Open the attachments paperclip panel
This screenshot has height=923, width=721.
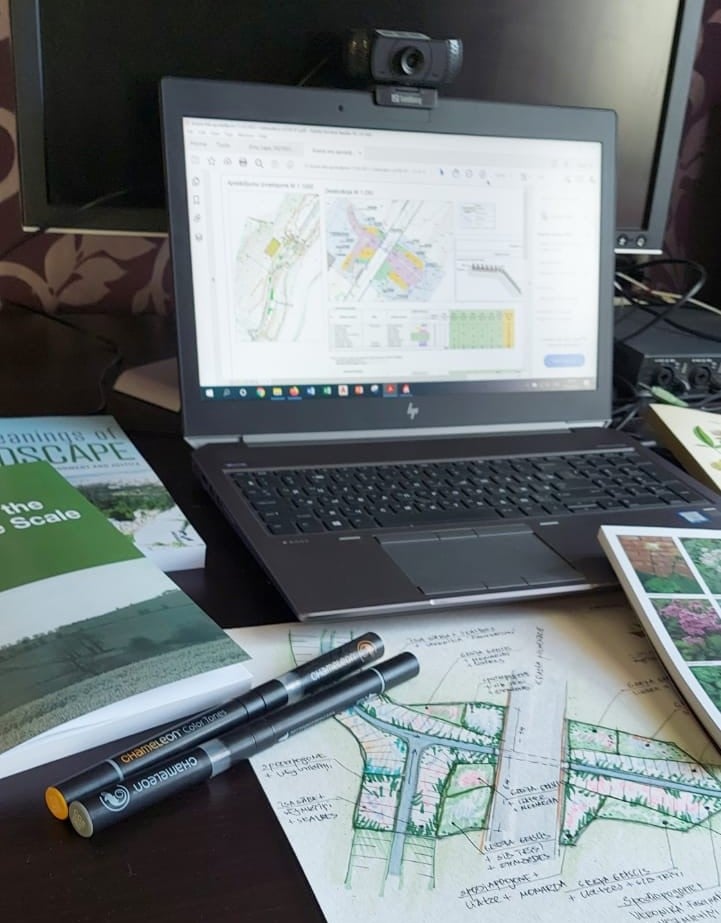pos(198,237)
